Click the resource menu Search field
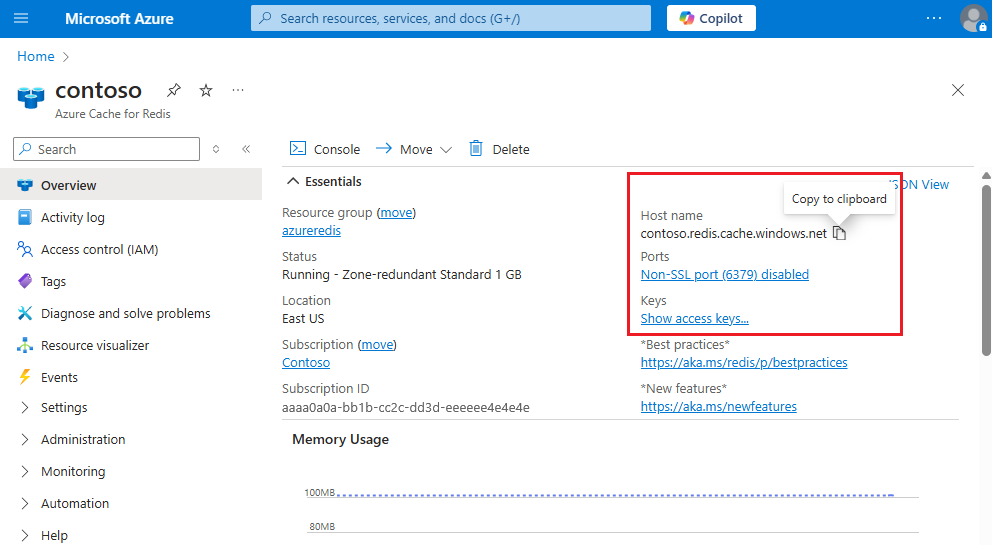The width and height of the screenshot is (992, 545). (106, 149)
